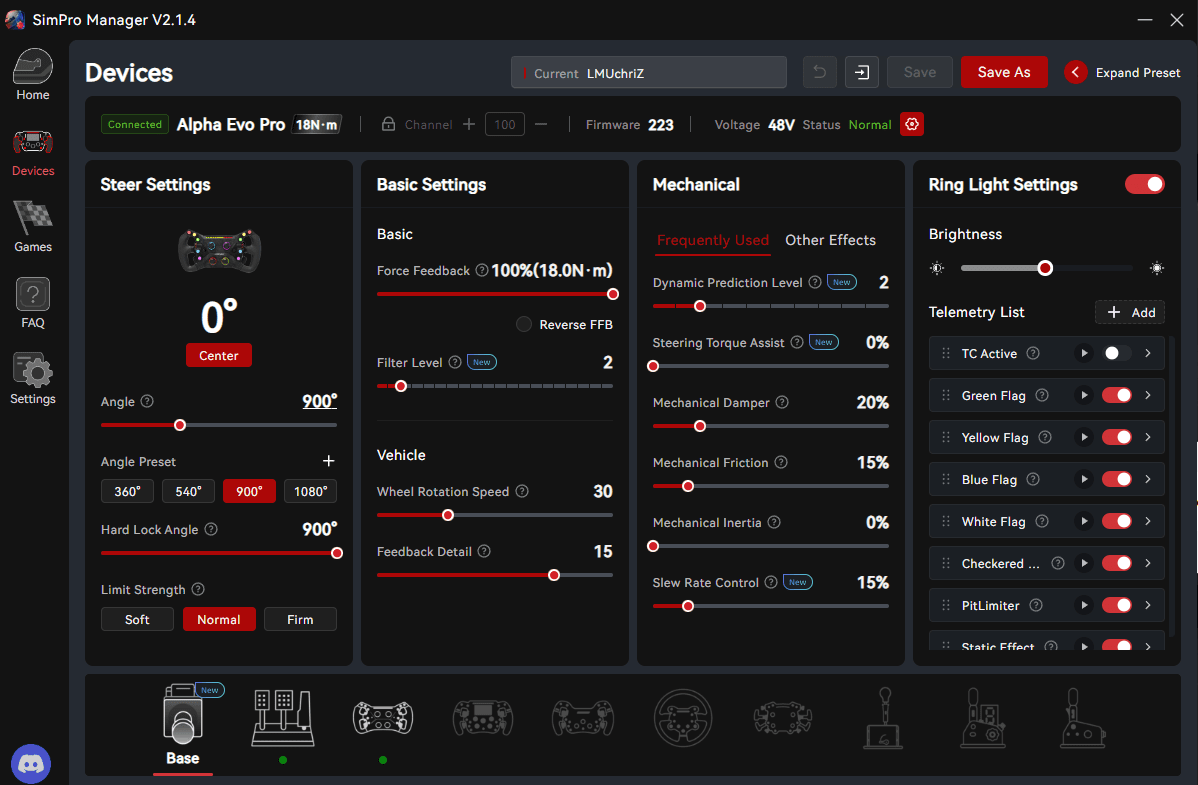
Task: Preview the TC Active light effect
Action: [1083, 353]
